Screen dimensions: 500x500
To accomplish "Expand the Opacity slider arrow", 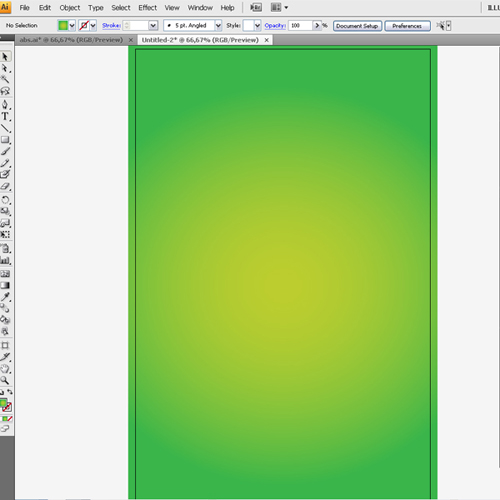I will 317,25.
